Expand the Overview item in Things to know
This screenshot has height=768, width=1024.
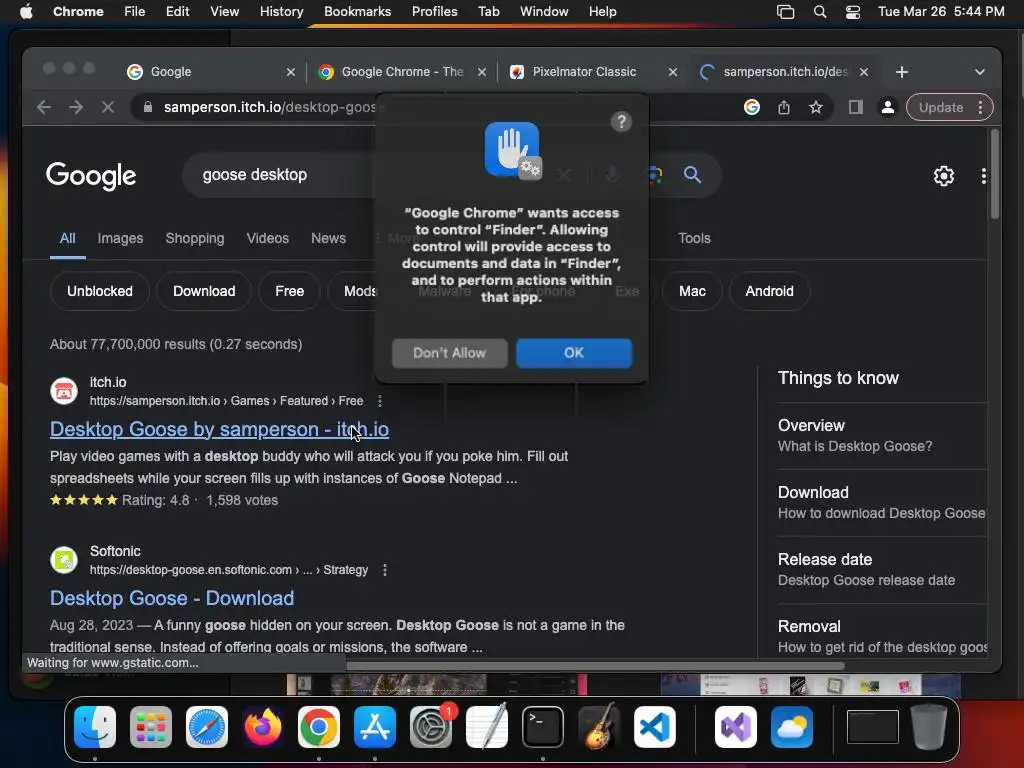click(882, 436)
